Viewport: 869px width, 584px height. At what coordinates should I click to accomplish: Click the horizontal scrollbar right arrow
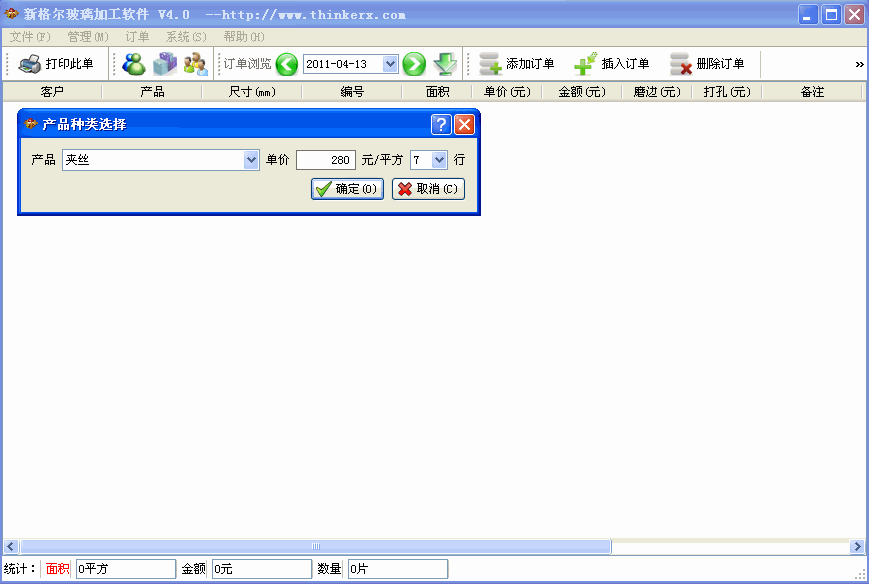coord(857,546)
